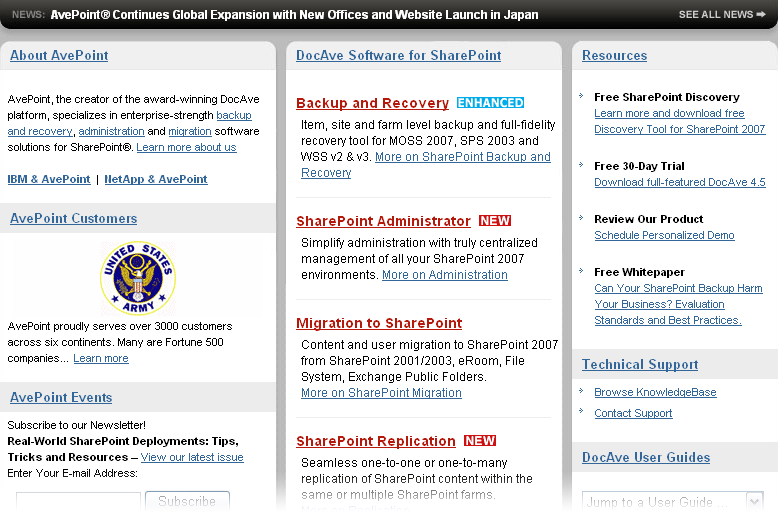The image size is (778, 517).
Task: Click the United States Army logo
Action: point(138,277)
